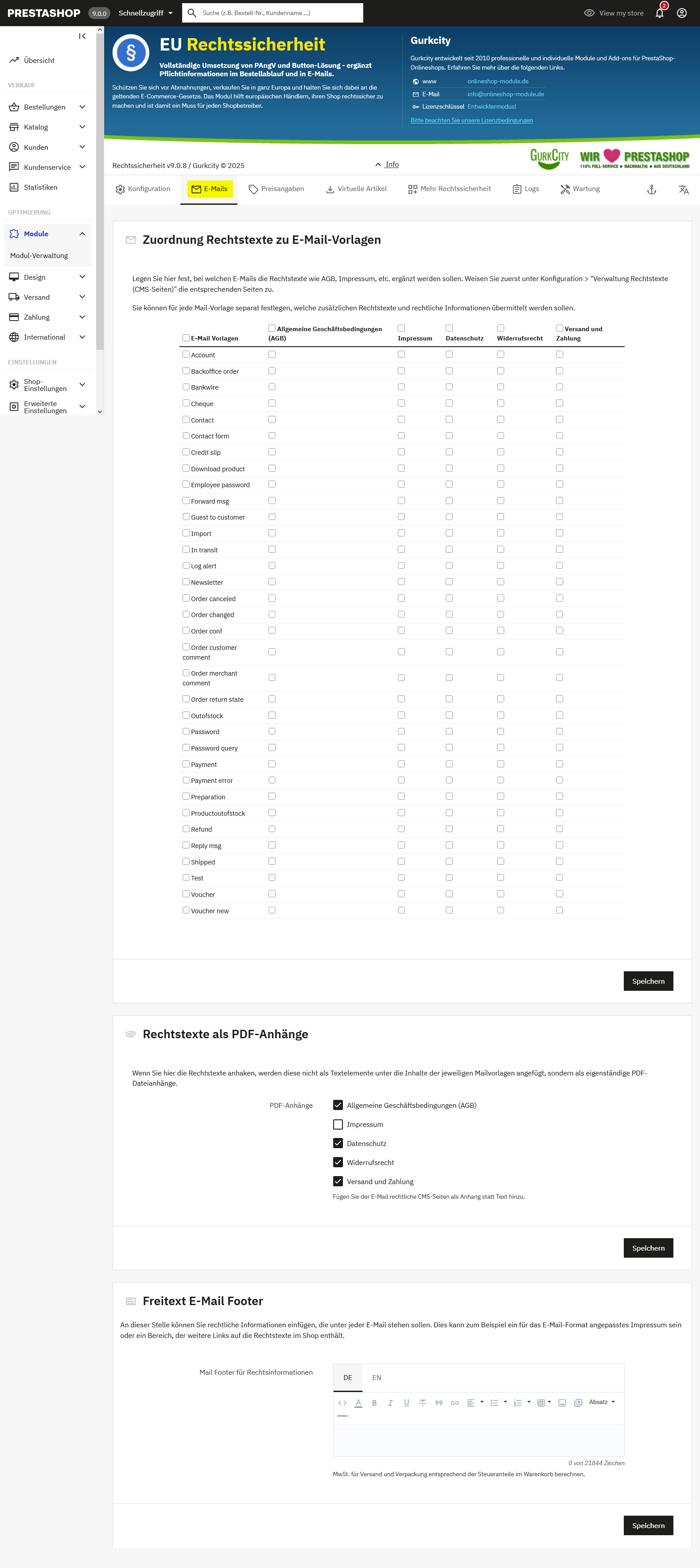Switch to the Preisangaben tab
Viewport: 700px width, 1568px height.
(276, 189)
